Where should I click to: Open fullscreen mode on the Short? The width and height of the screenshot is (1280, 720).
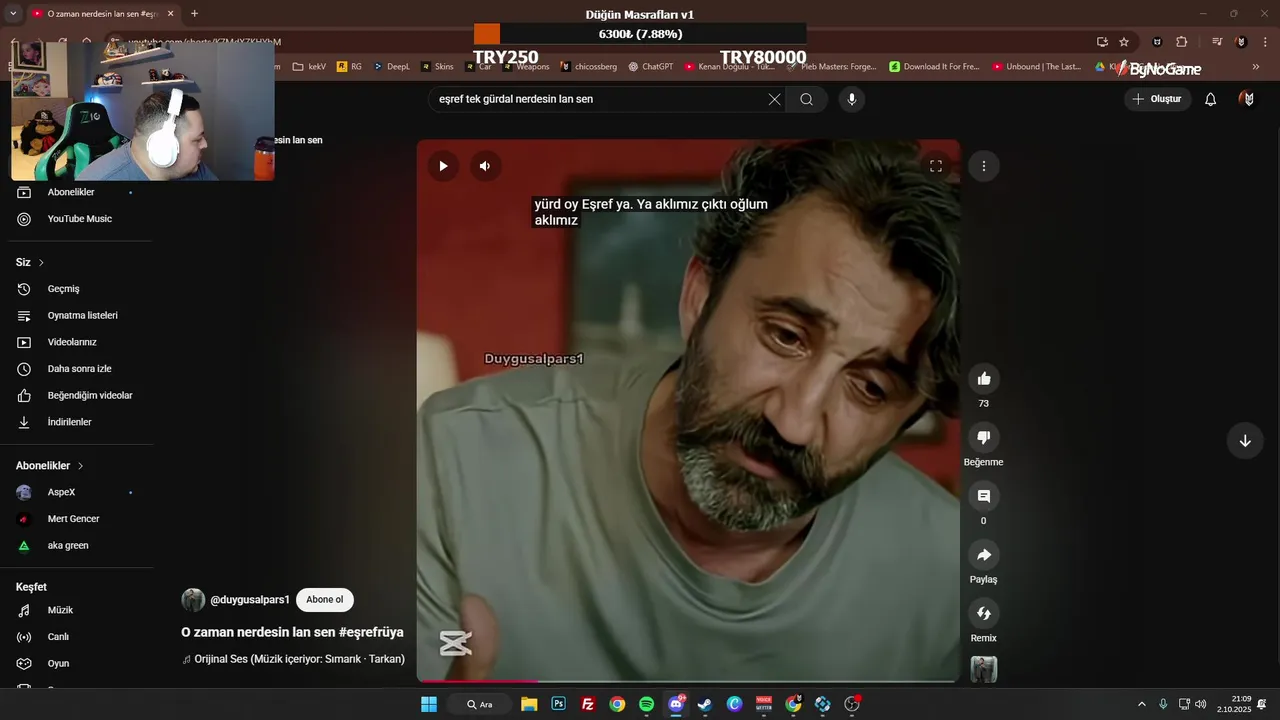click(936, 166)
